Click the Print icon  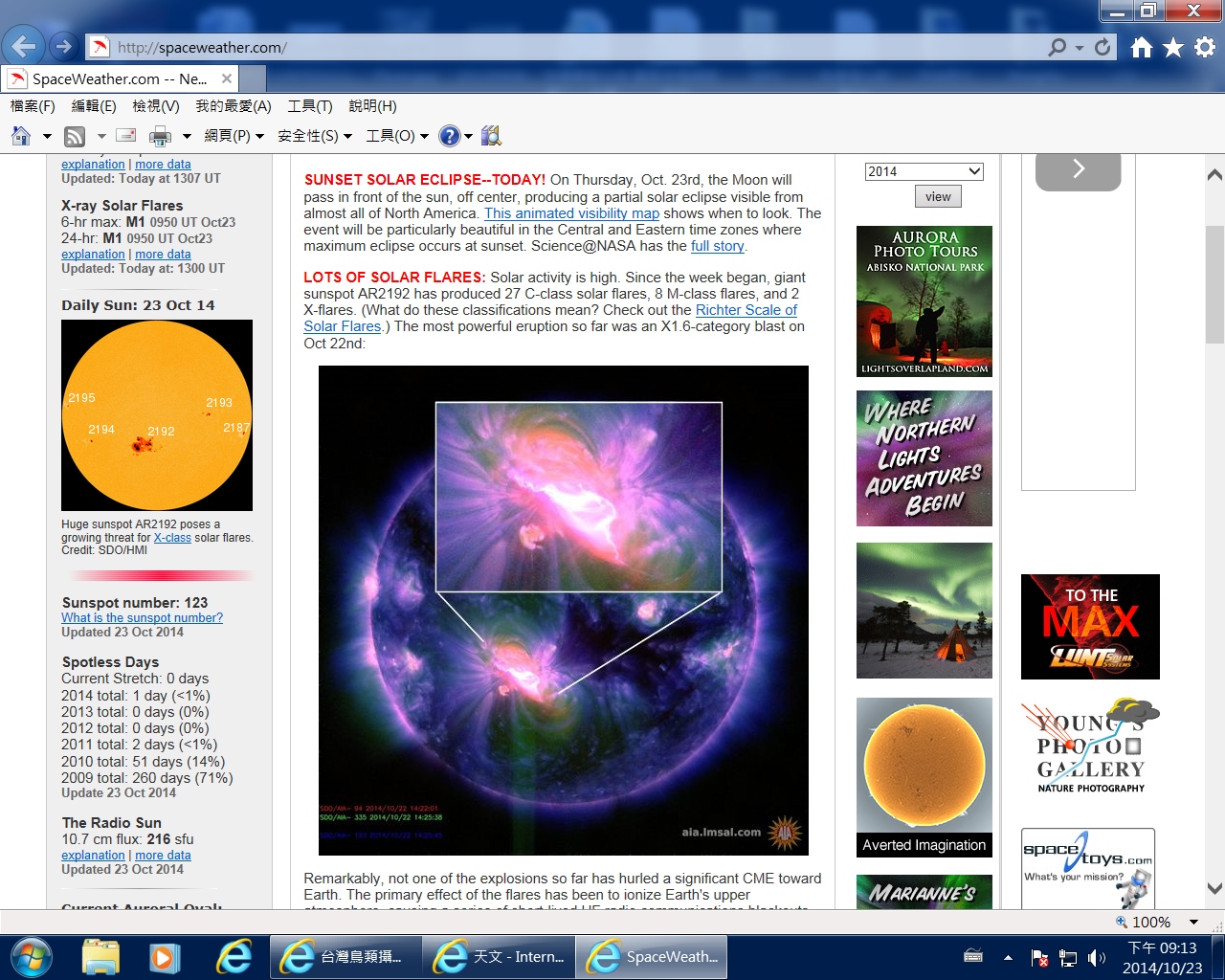click(160, 136)
